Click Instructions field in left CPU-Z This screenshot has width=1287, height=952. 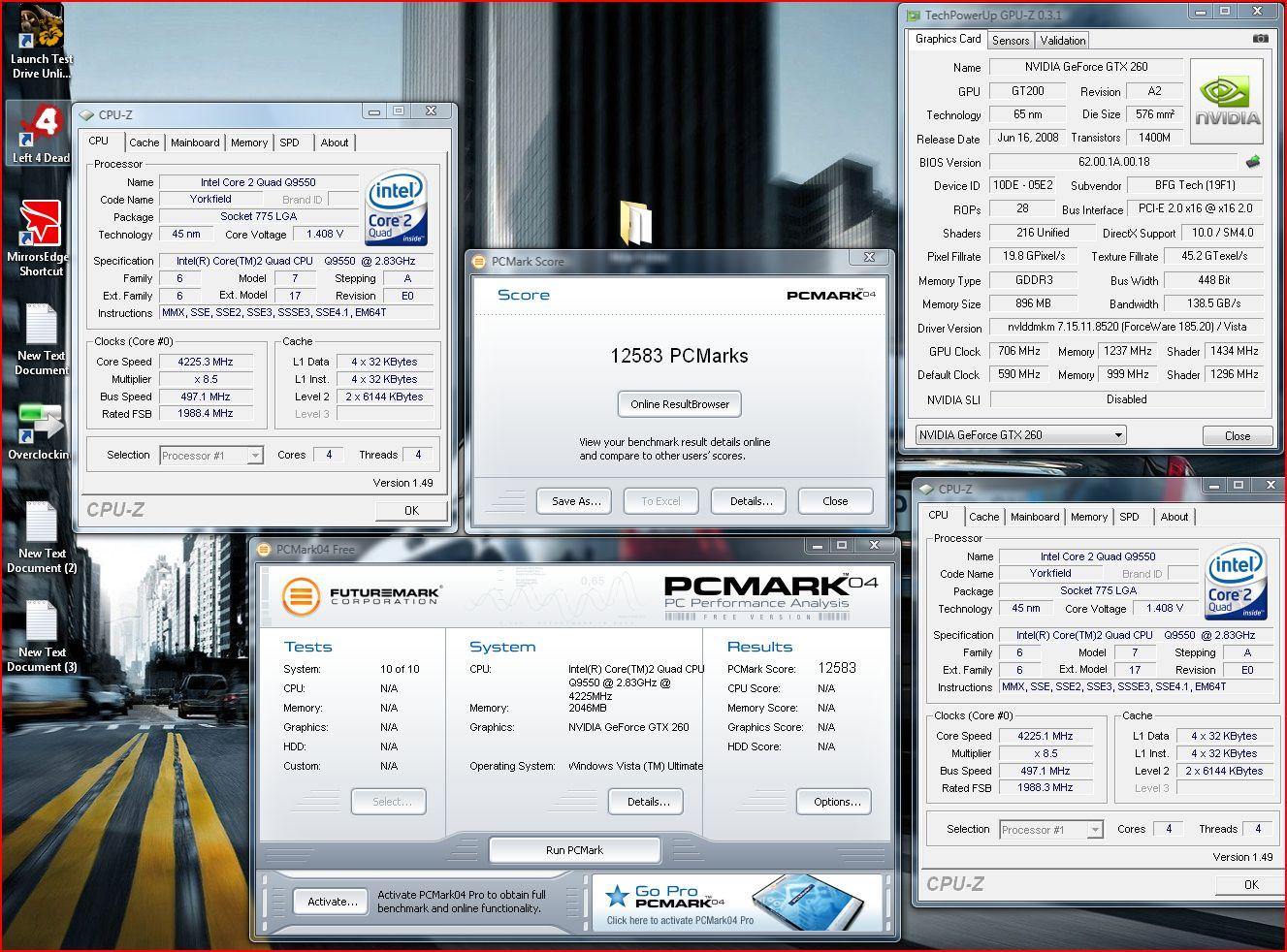pyautogui.click(x=298, y=313)
